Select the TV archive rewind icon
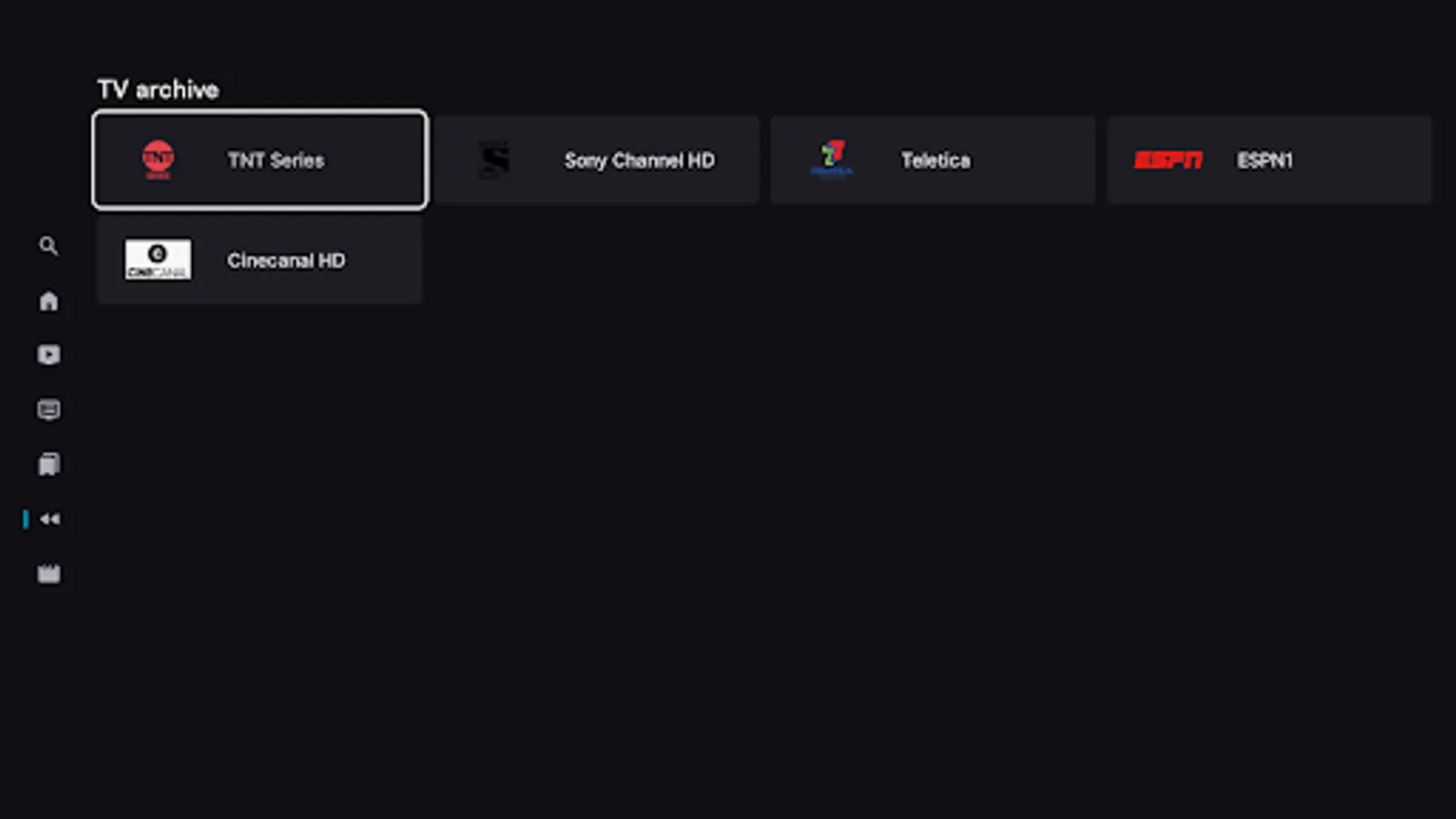This screenshot has height=819, width=1456. (x=50, y=519)
